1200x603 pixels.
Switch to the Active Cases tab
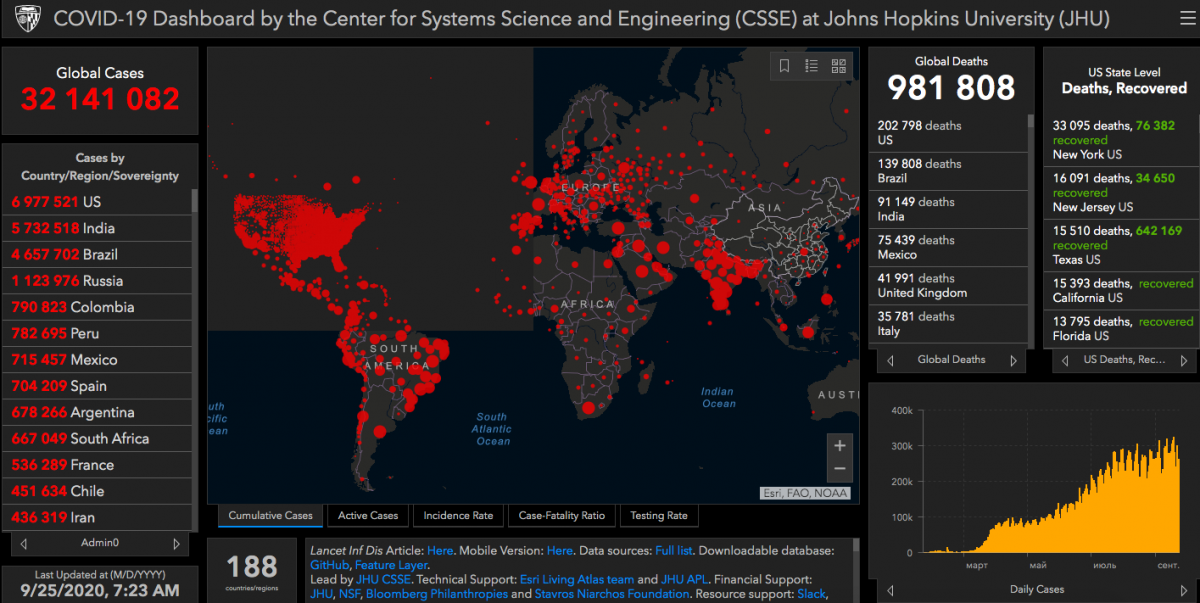pos(368,516)
